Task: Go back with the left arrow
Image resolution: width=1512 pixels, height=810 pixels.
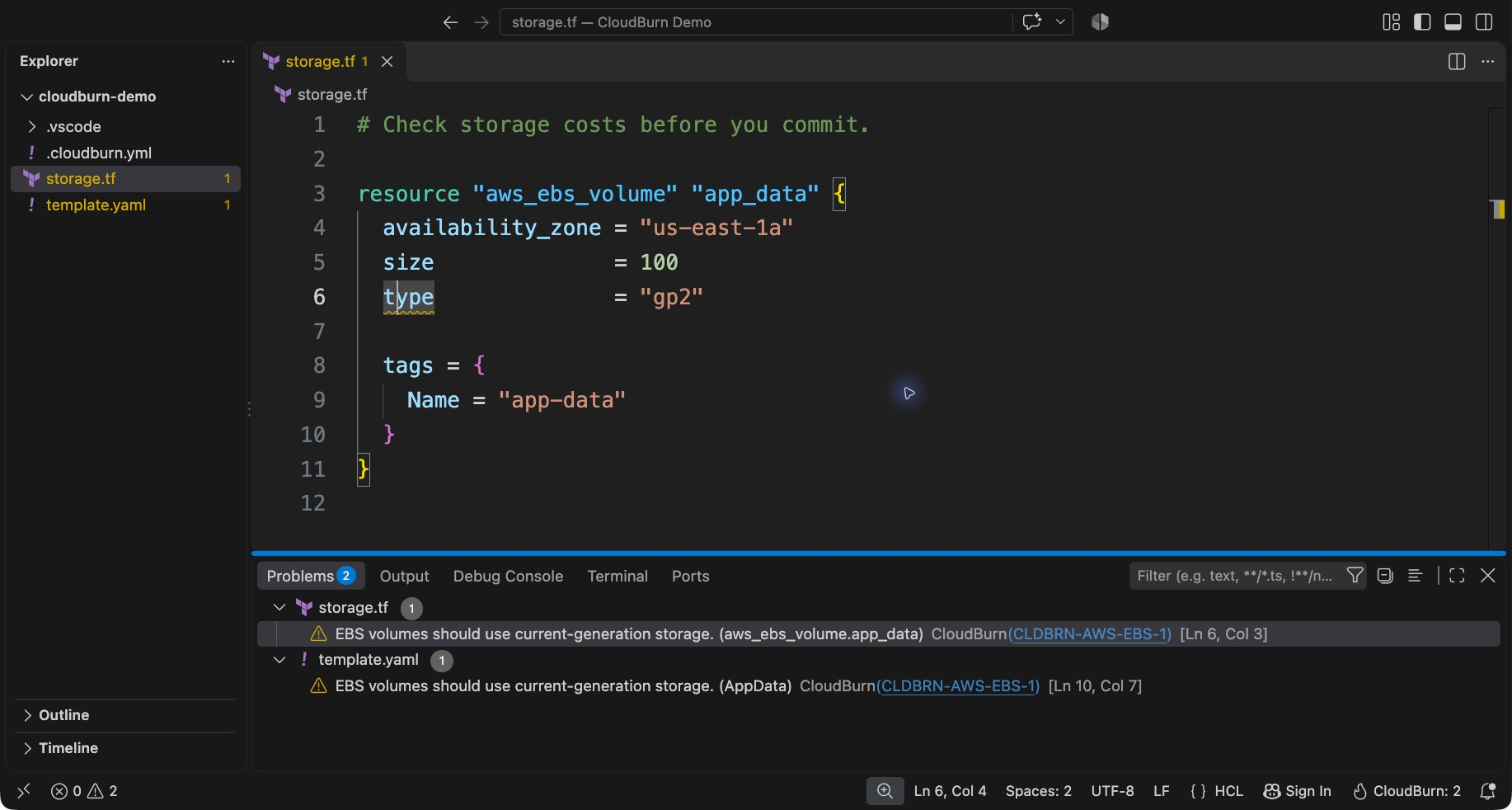Action: 450,22
